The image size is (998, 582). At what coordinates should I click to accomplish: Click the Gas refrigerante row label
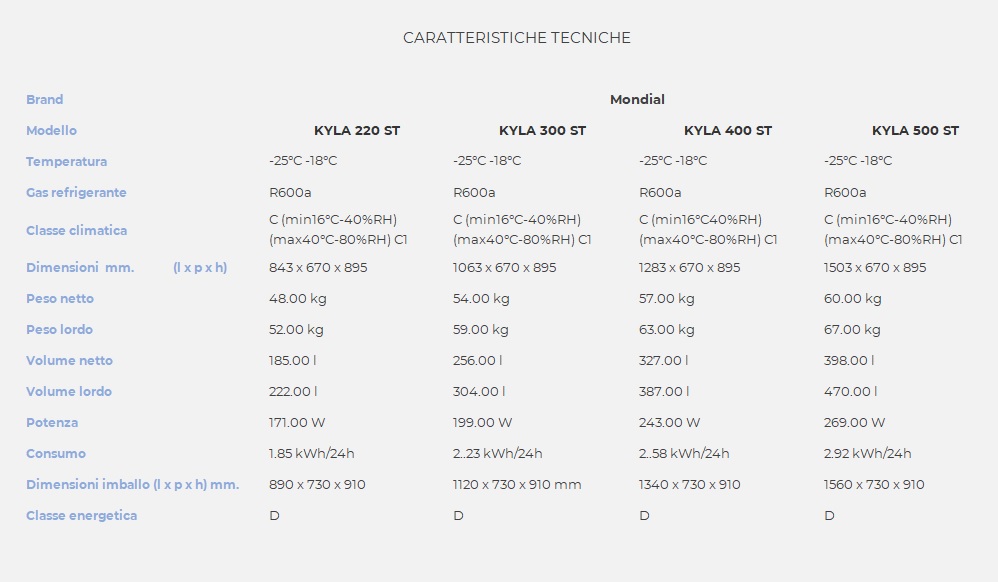76,192
